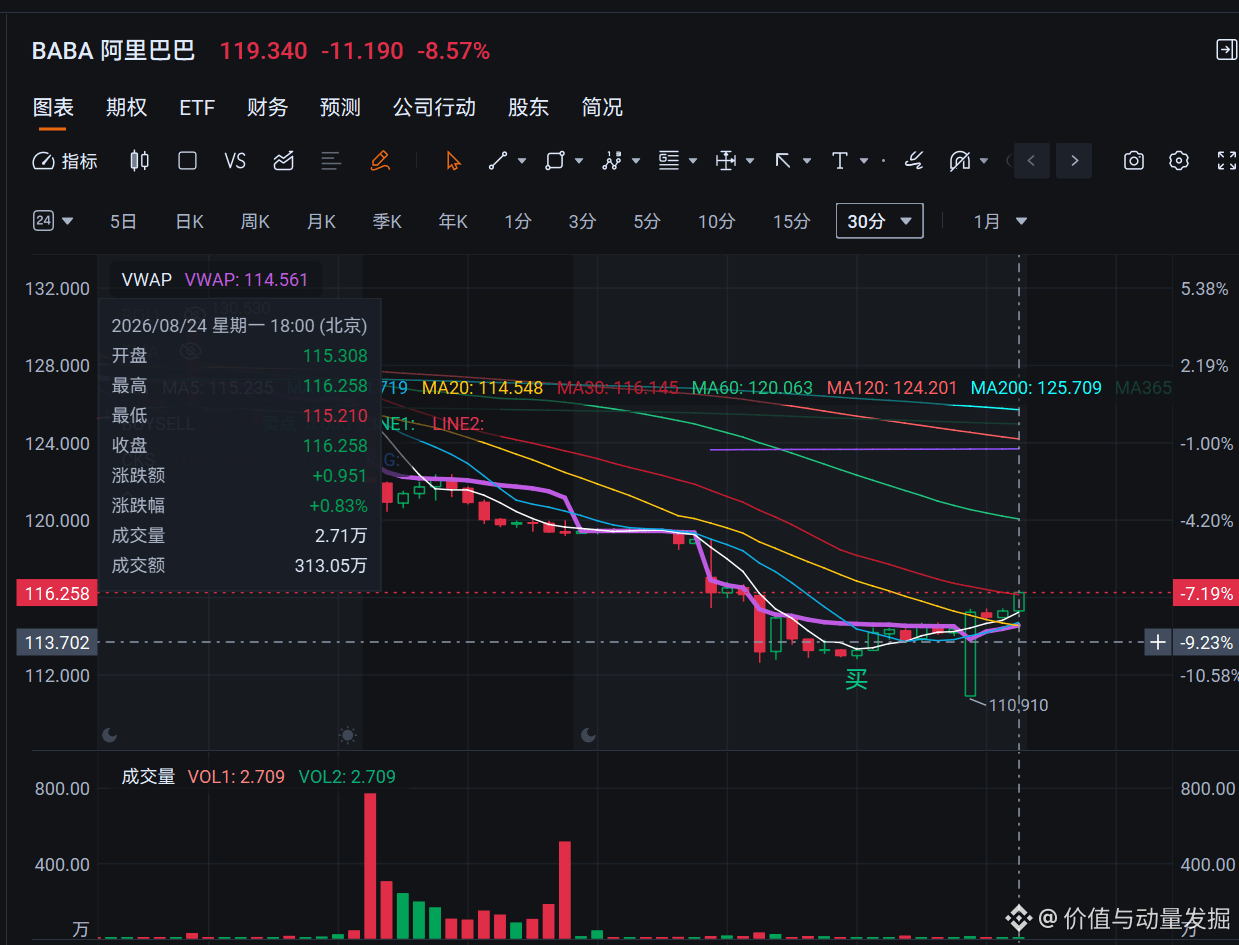Expand the rectangle shape tool dropdown arrow
The height and width of the screenshot is (945, 1239).
(x=579, y=161)
